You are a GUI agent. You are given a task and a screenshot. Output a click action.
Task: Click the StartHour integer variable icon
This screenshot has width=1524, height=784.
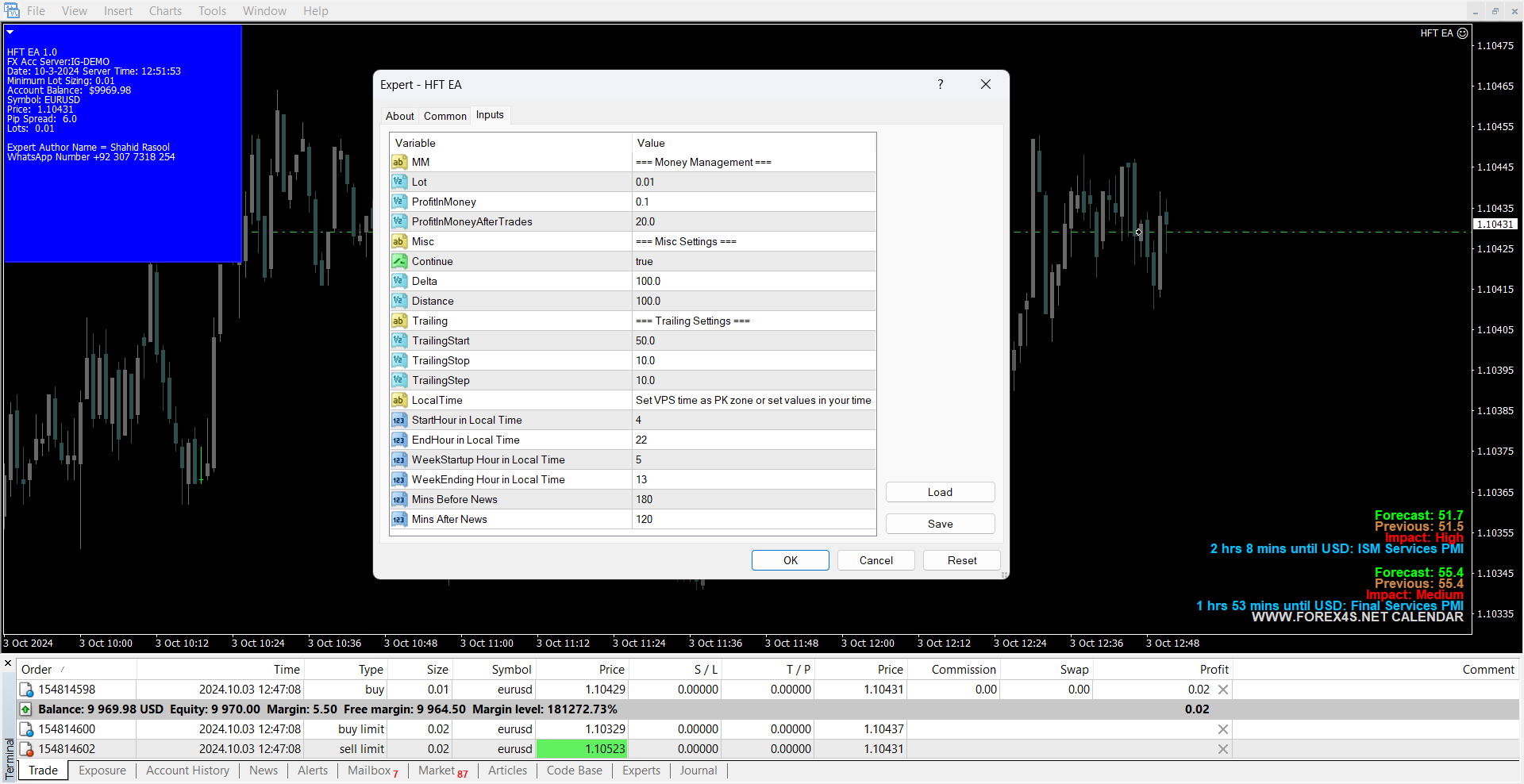coord(398,421)
